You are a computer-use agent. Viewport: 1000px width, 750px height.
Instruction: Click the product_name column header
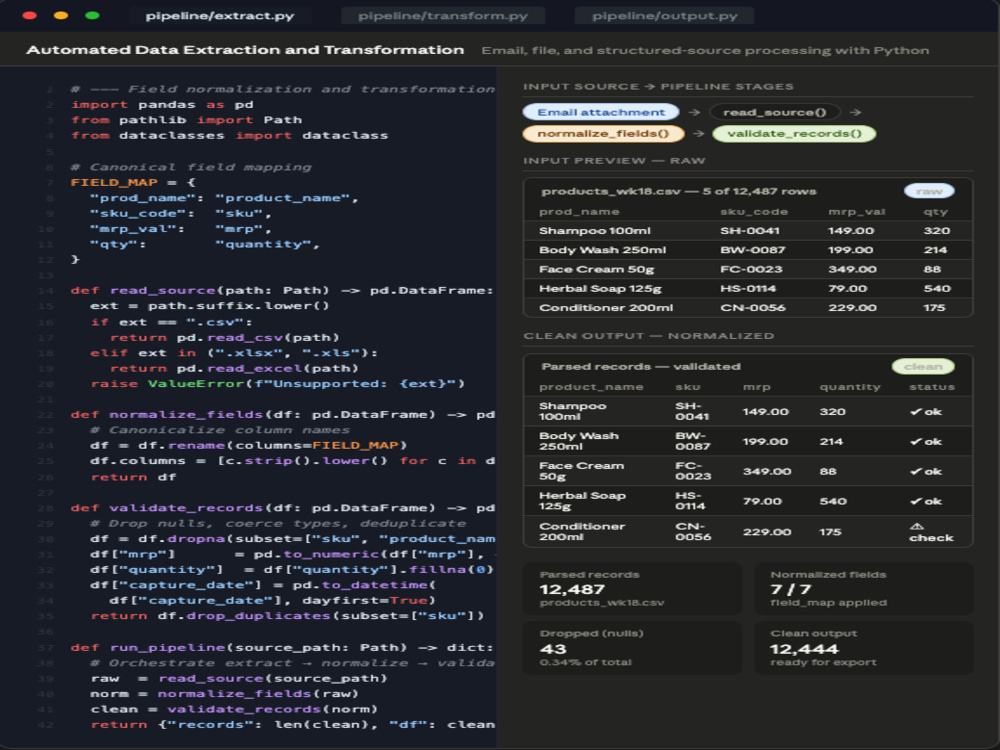tap(591, 387)
